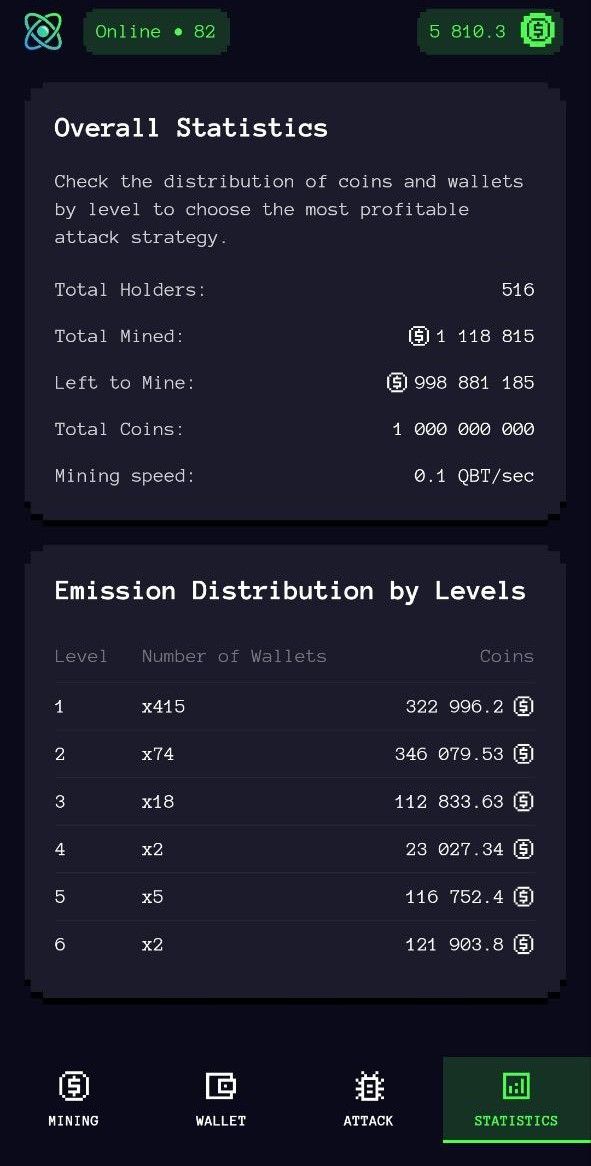Click the coin icon next to Total Mined

(x=418, y=336)
